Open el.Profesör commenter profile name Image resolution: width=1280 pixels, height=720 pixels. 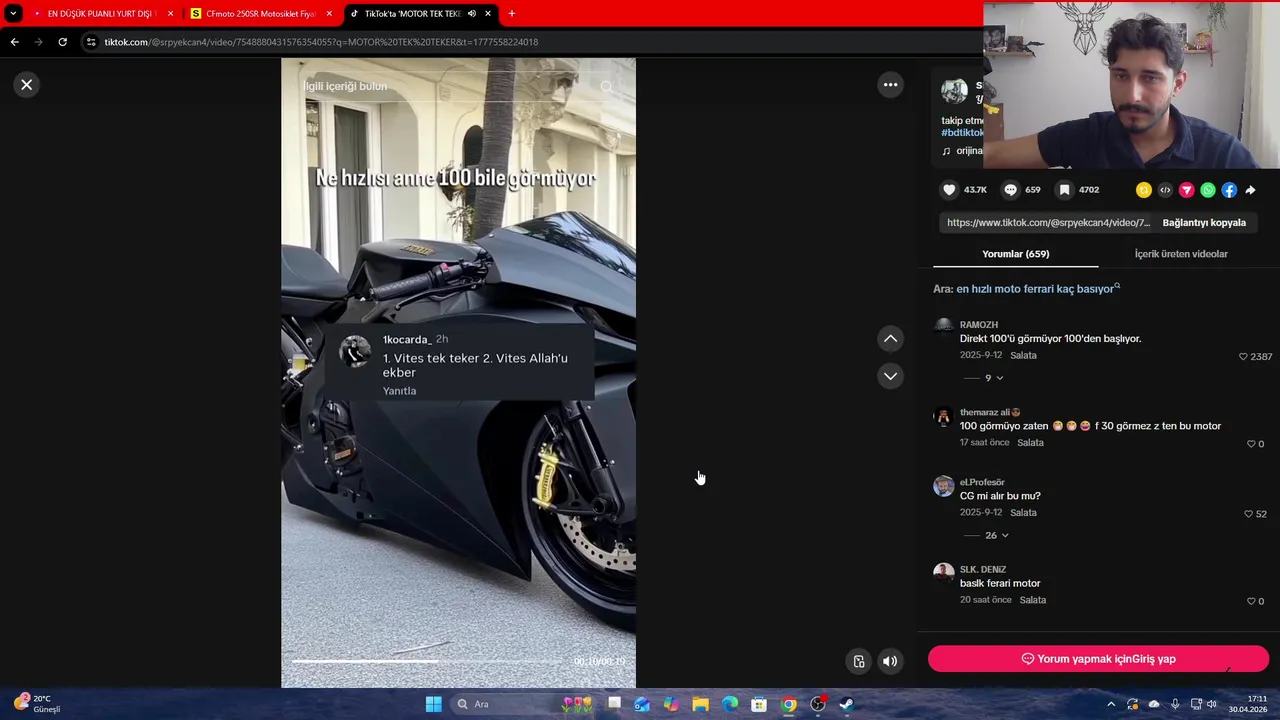tap(982, 482)
